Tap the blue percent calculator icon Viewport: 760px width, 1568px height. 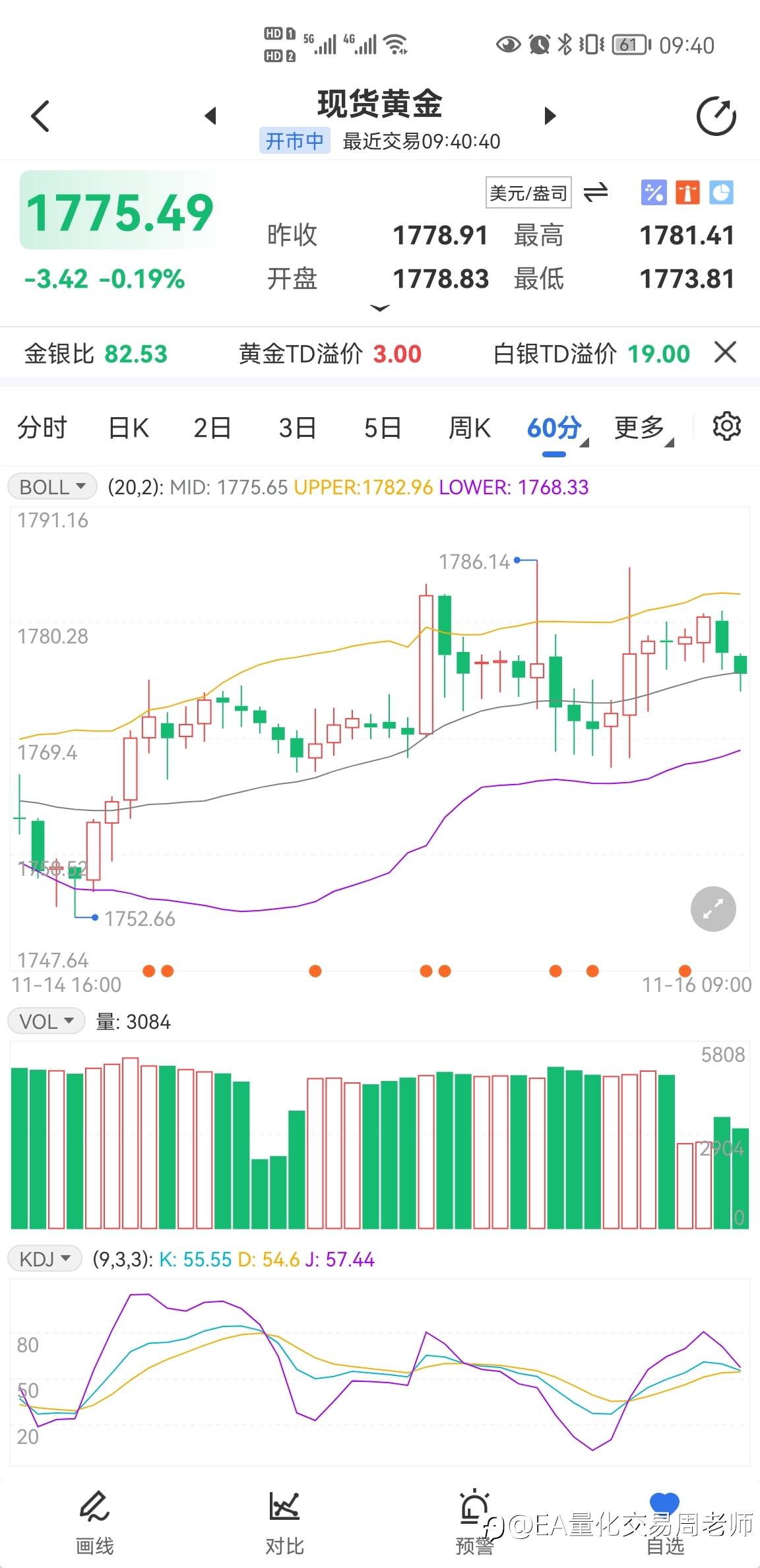click(x=654, y=193)
